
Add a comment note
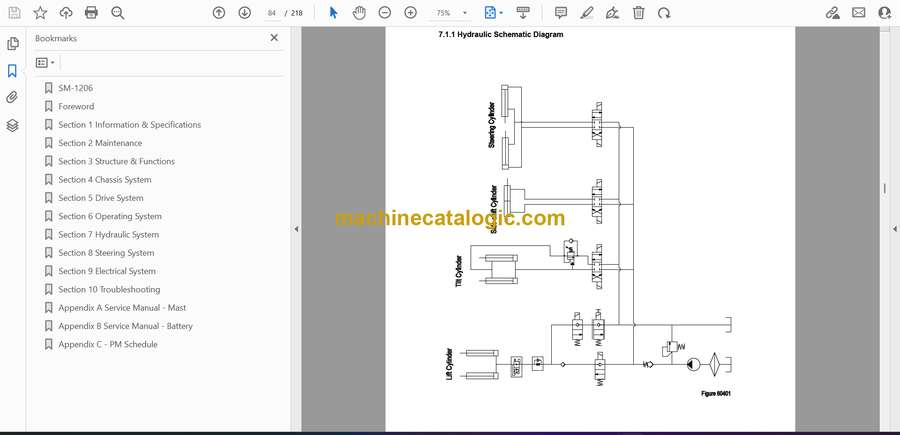561,13
